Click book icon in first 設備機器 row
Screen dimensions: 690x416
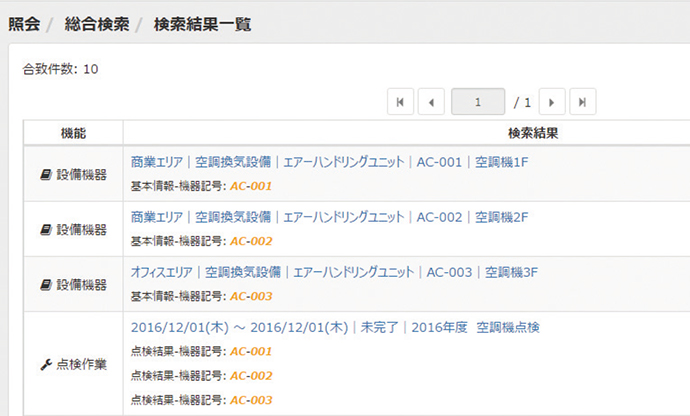pos(44,174)
